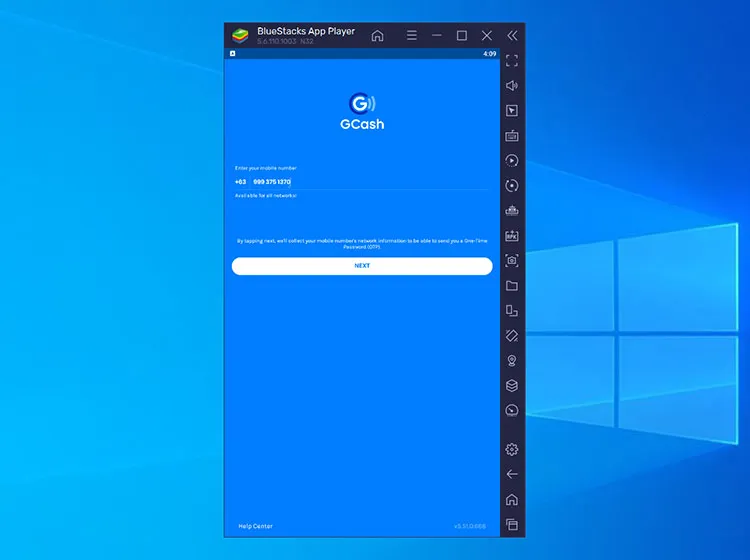This screenshot has height=560, width=750.
Task: Rotate the screen using rotate icon
Action: coord(511,336)
